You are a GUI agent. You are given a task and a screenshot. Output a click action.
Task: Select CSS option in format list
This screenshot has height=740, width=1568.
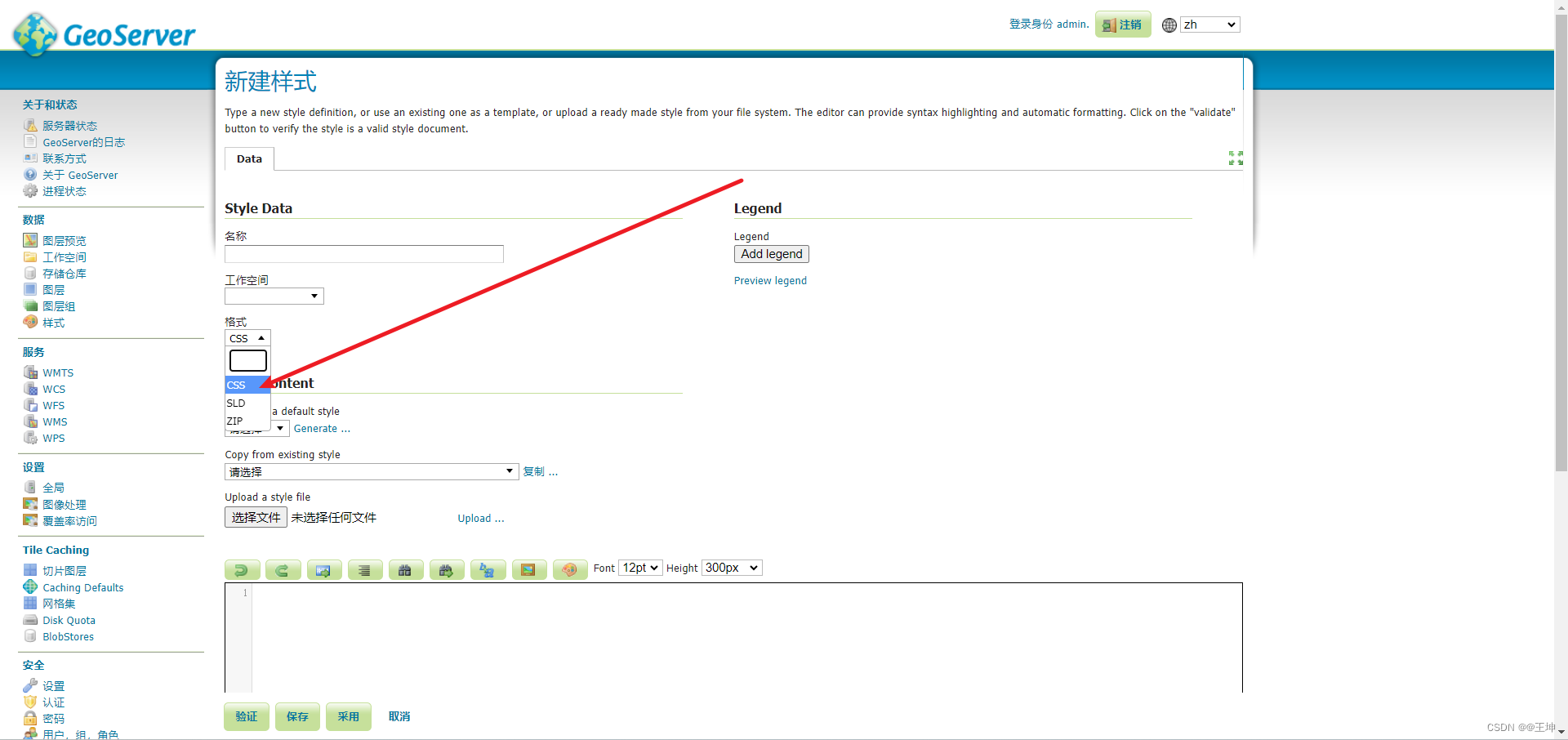(247, 385)
